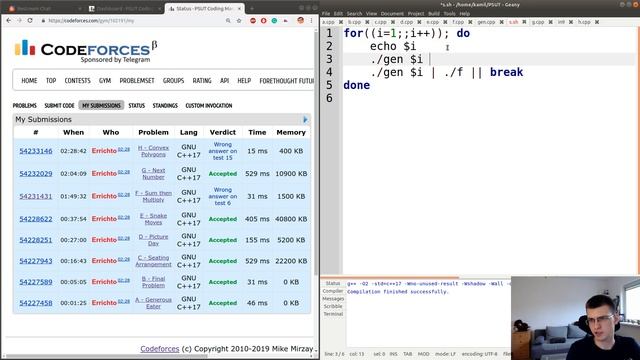Open the GYM nav link
The height and width of the screenshot is (360, 640).
[105, 81]
